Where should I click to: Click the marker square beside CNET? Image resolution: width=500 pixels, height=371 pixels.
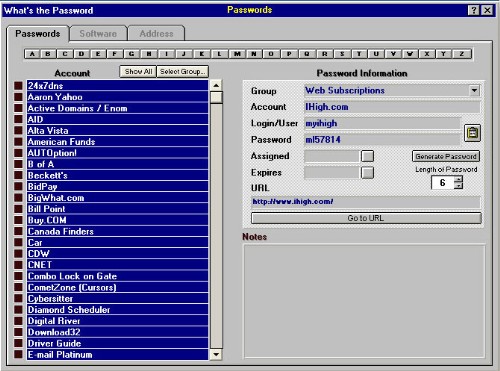tap(18, 265)
